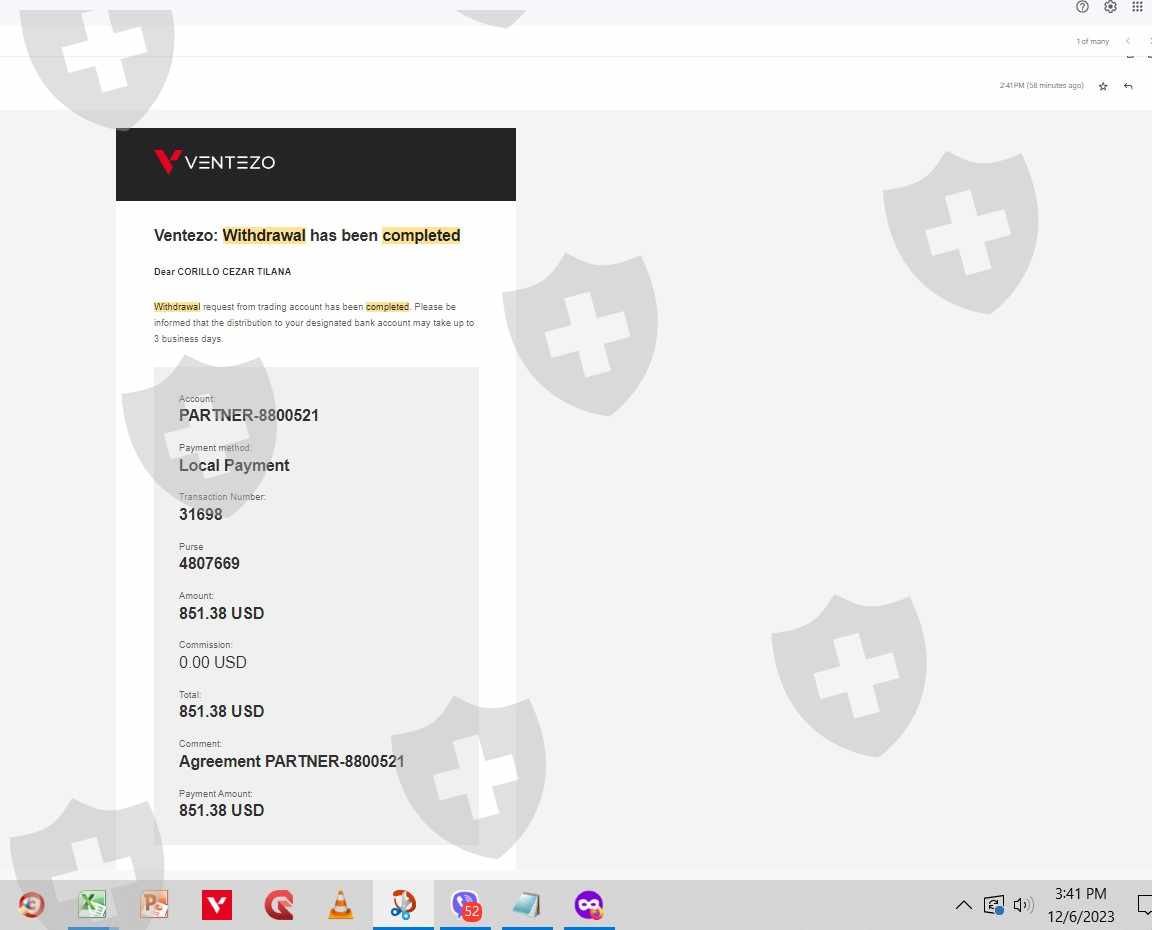Click the highlighted 'Withdrawal' word in body paragraph

[x=176, y=306]
